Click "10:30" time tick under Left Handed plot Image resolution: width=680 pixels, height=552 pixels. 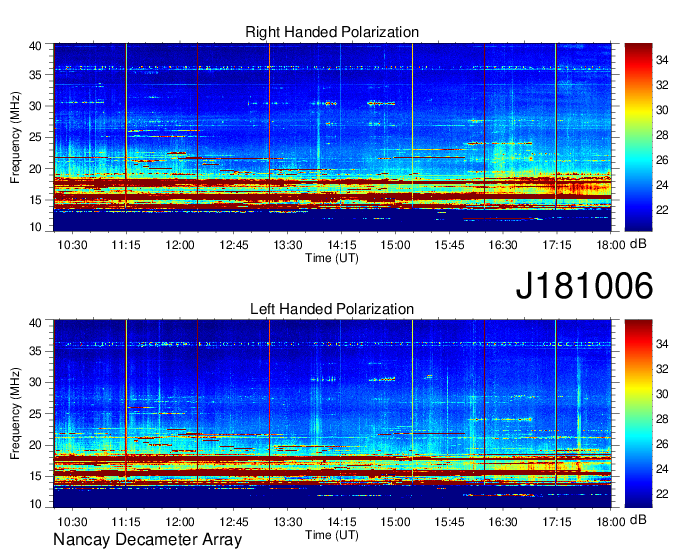[72, 521]
